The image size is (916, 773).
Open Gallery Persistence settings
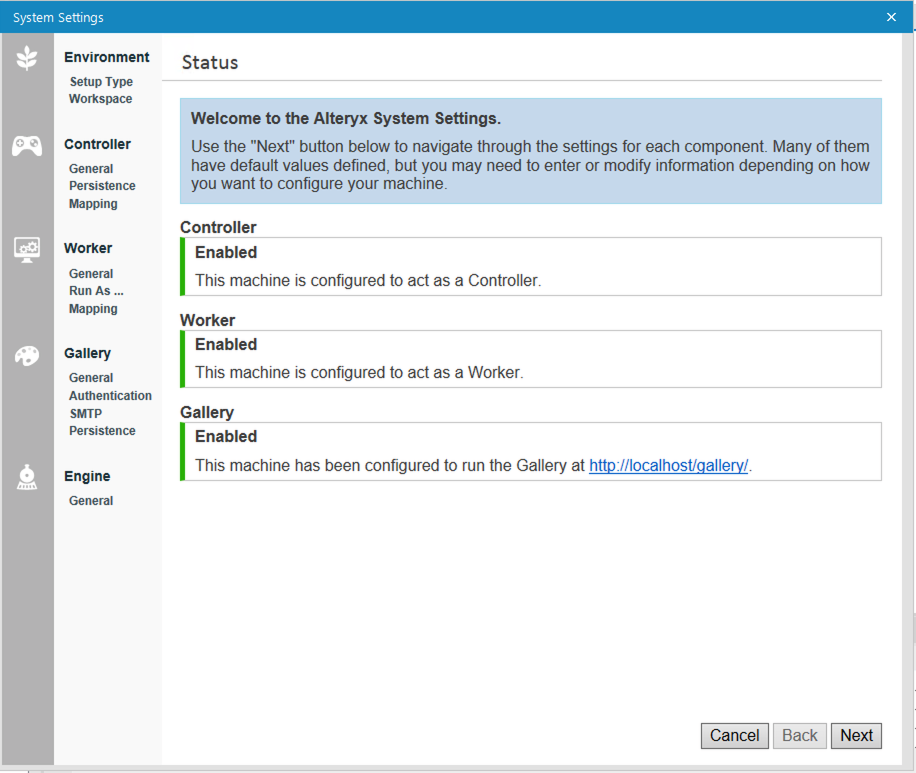[x=102, y=430]
